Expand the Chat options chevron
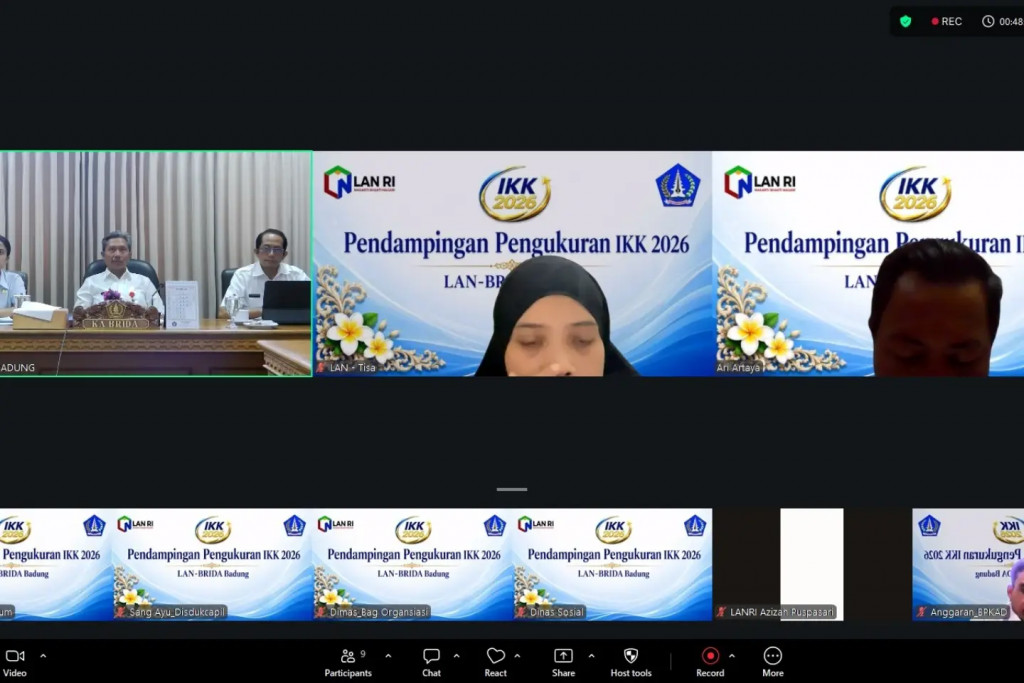This screenshot has height=683, width=1024. pyautogui.click(x=456, y=656)
